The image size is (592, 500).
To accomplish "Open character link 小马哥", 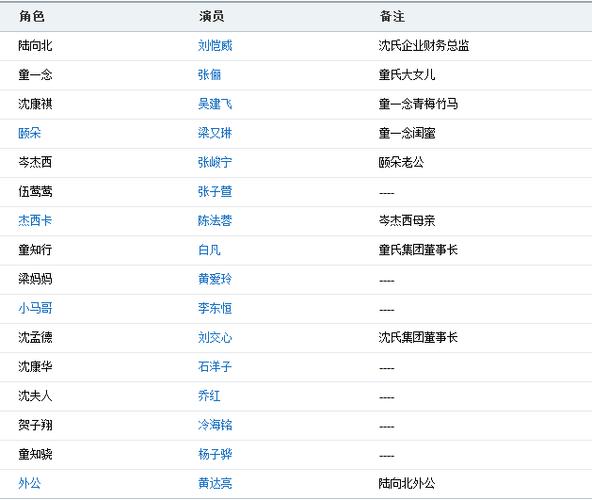I will 35,308.
